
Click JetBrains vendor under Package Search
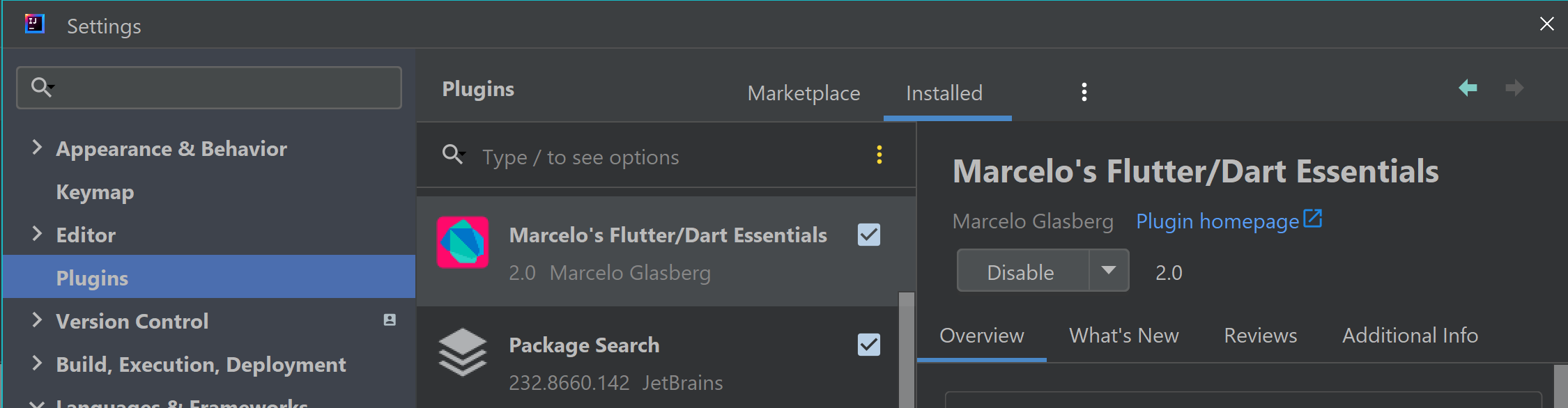[682, 383]
